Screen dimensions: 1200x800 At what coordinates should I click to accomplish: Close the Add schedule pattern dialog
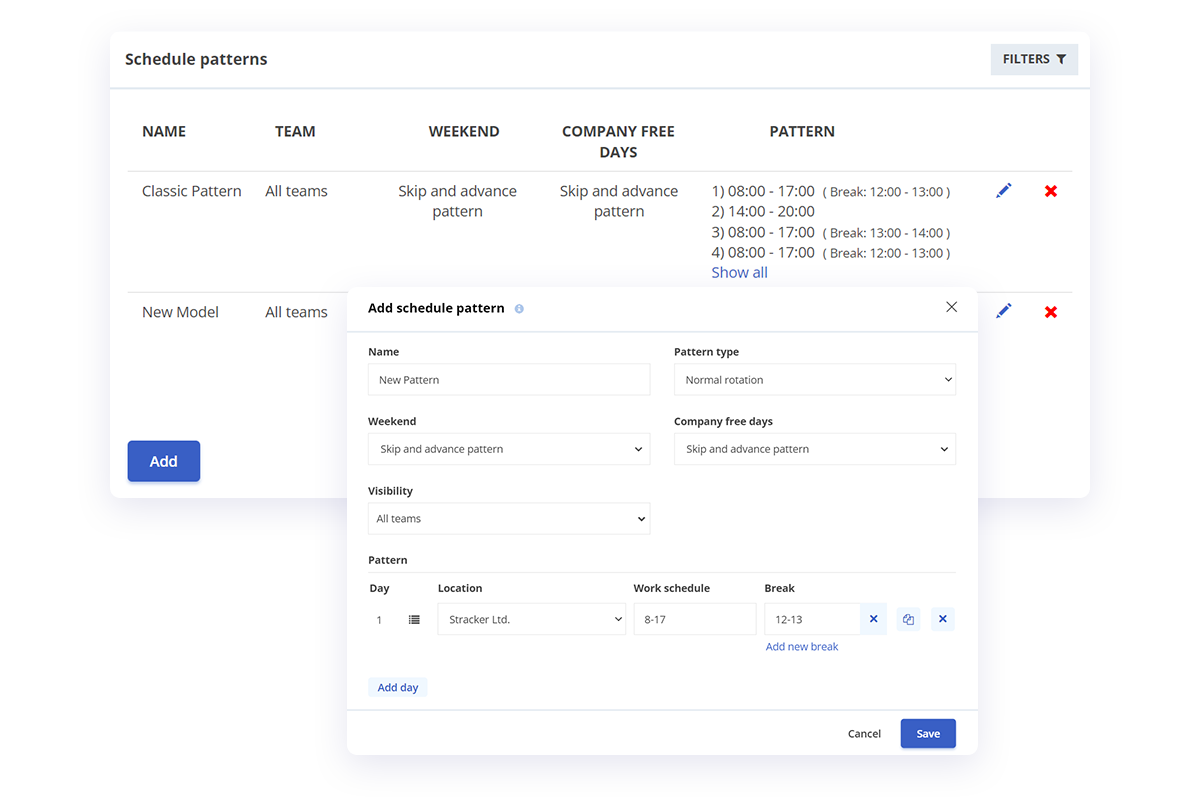(951, 307)
